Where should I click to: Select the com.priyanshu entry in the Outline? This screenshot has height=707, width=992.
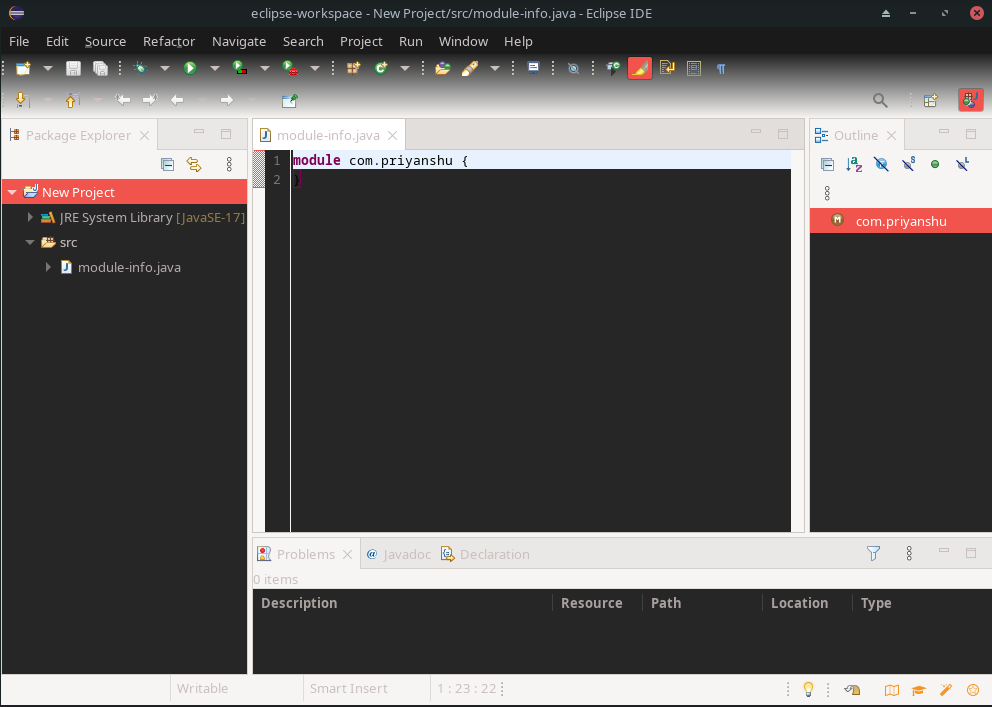tap(900, 222)
